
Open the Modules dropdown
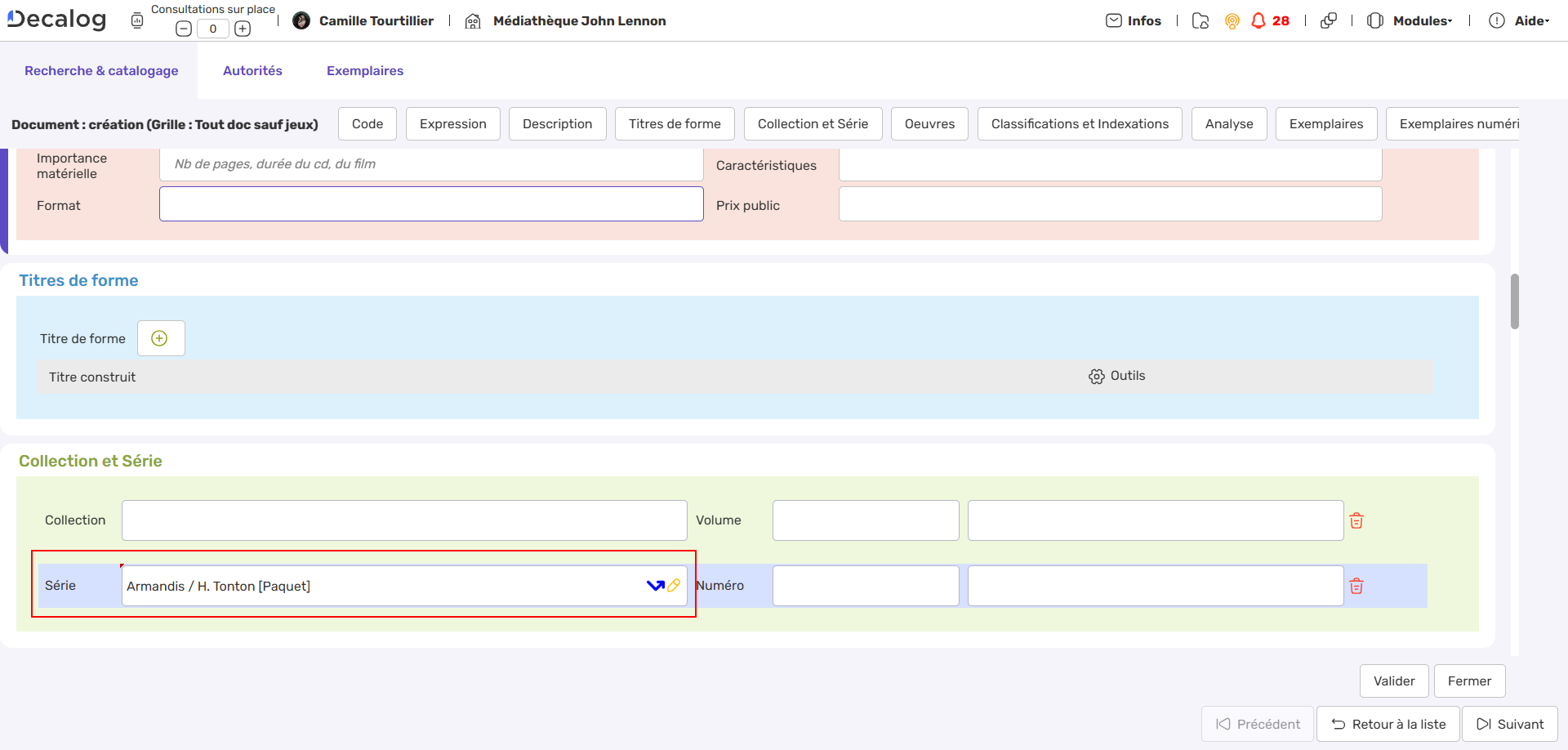coord(1421,20)
